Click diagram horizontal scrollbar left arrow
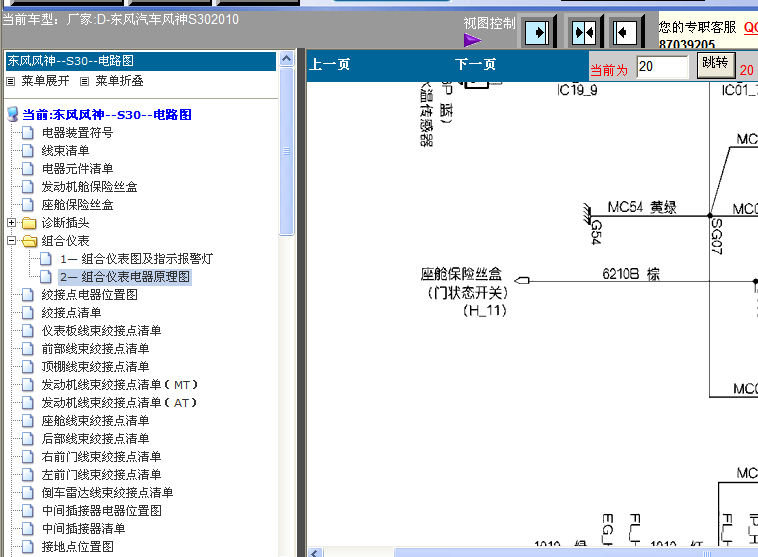 316,553
